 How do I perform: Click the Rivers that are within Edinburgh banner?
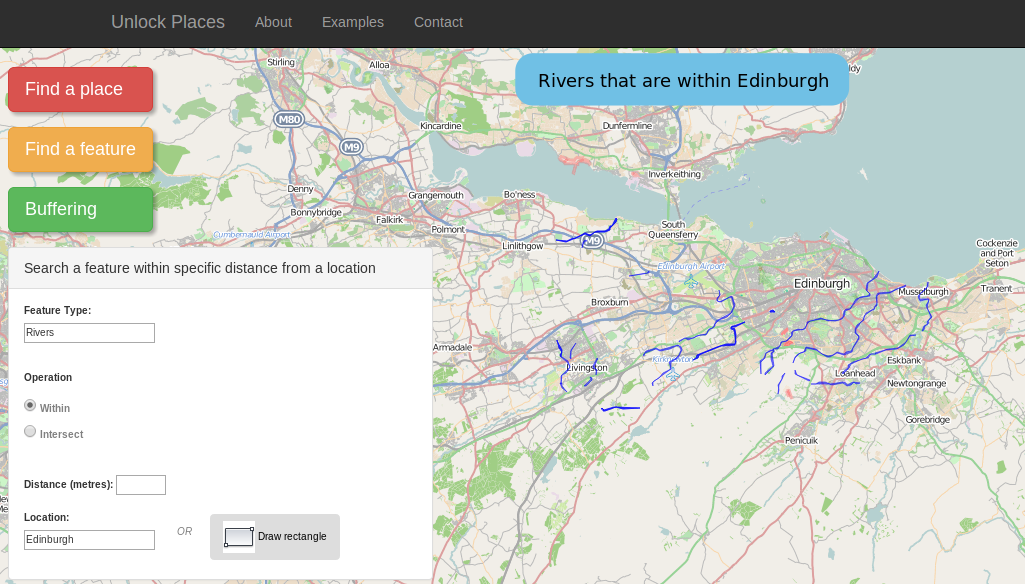point(682,80)
